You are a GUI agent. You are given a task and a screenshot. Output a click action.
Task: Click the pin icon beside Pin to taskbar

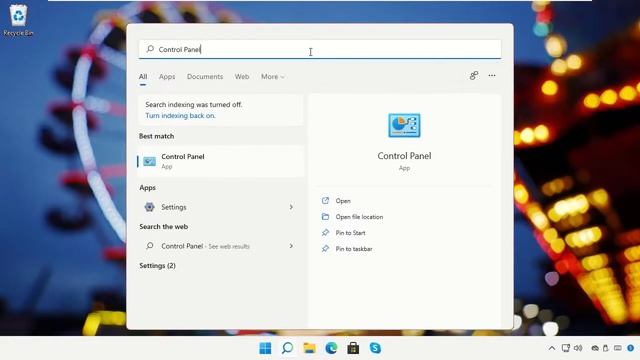click(x=325, y=248)
